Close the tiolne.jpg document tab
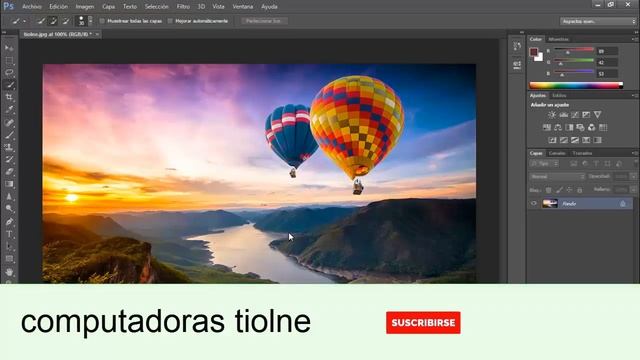 [97, 34]
